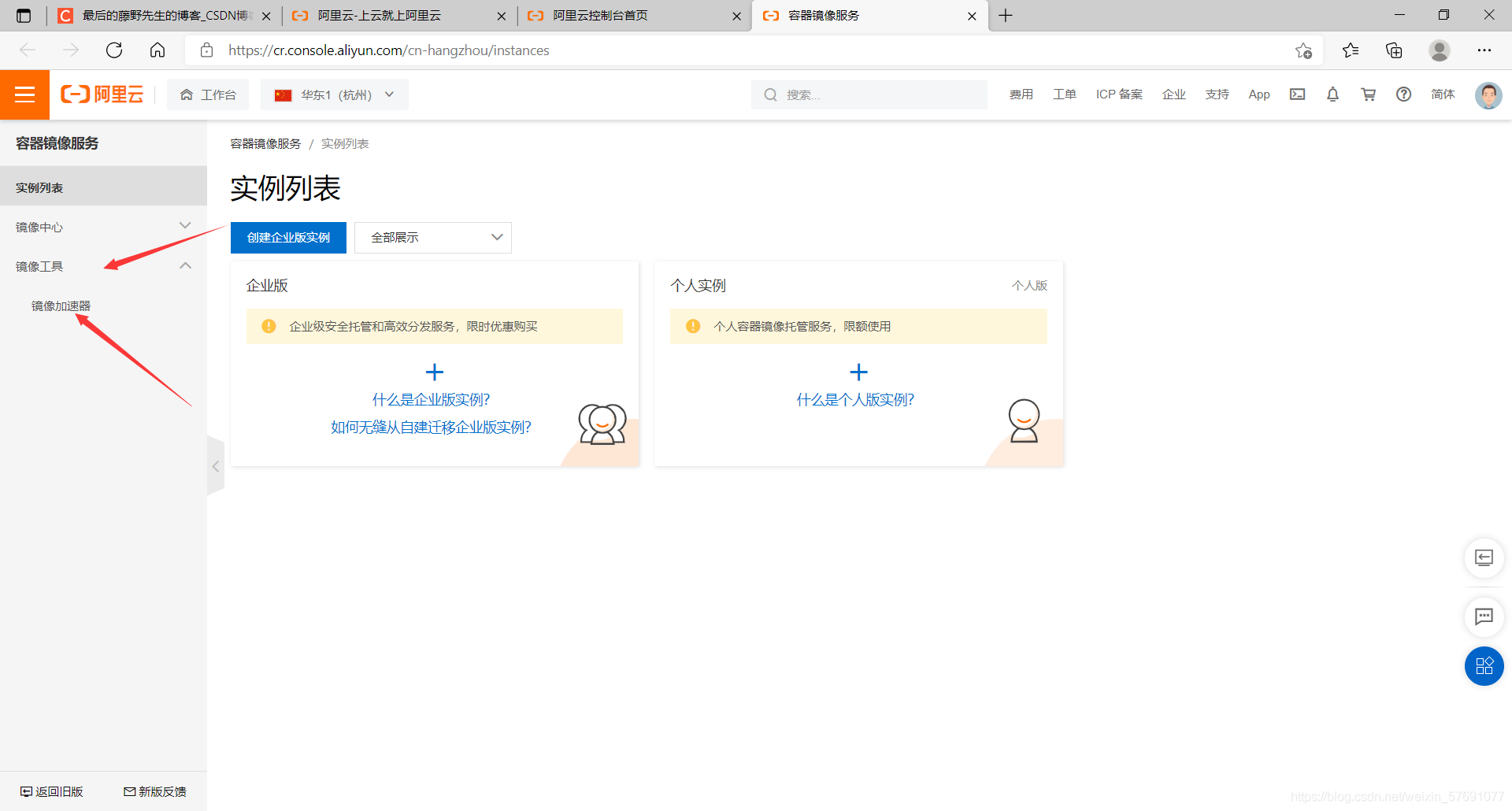Open 什么是个人版实例? link

855,400
